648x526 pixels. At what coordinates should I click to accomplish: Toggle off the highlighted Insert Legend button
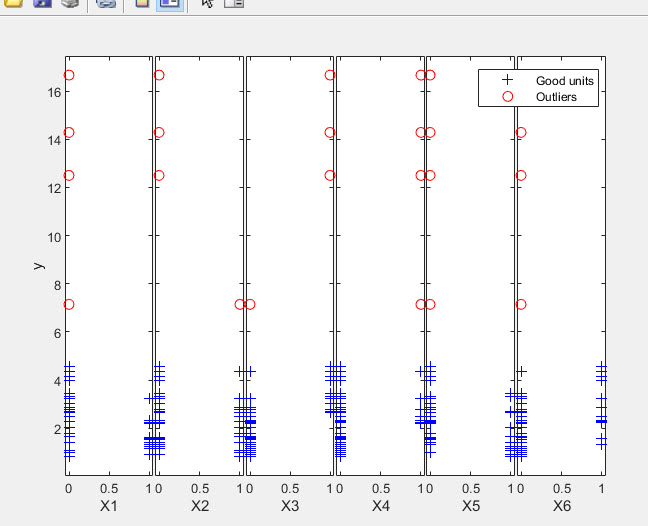[x=169, y=4]
